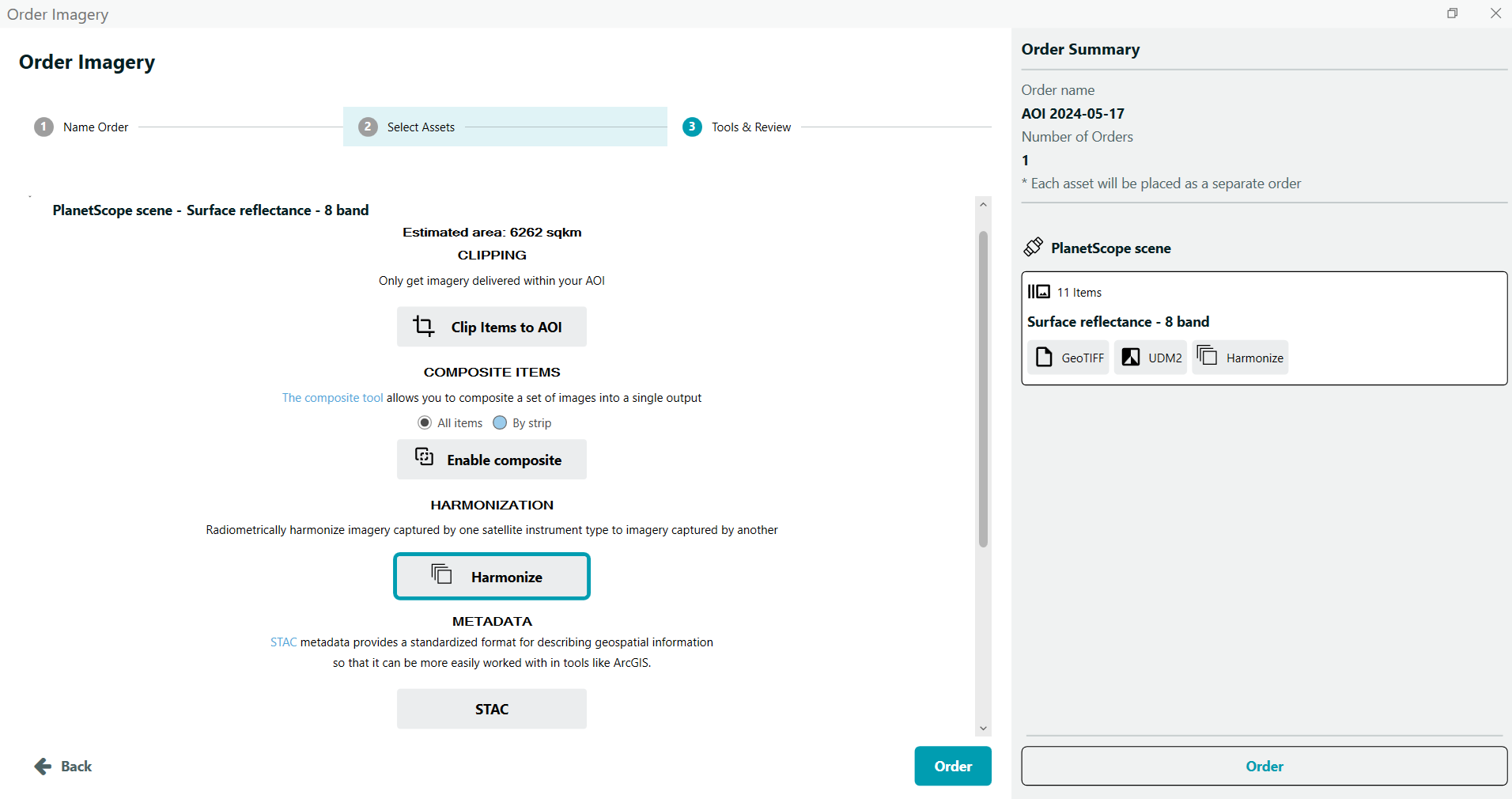Click the composite icon on Enable composite
Viewport: 1512px width, 799px height.
[x=425, y=456]
